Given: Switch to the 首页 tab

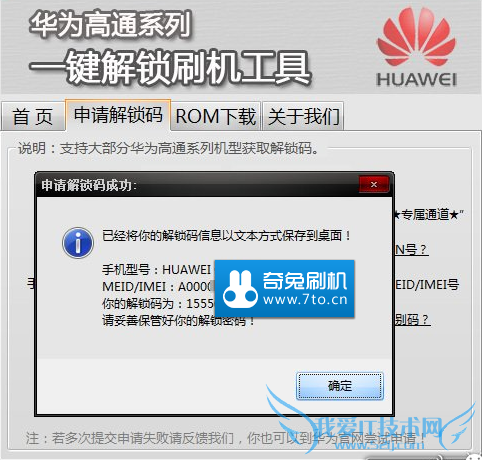Looking at the screenshot, I should click(33, 117).
